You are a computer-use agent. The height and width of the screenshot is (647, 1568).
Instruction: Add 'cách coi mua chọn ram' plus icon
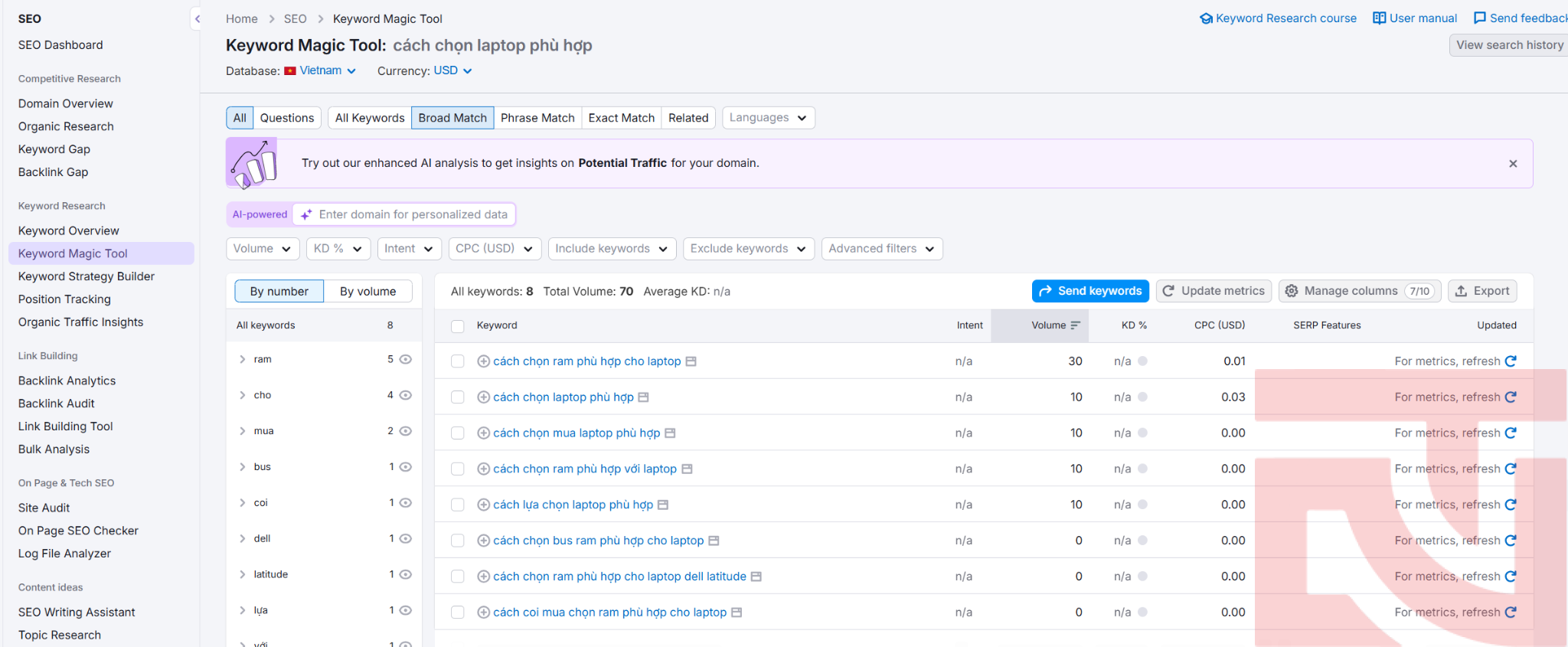(483, 613)
